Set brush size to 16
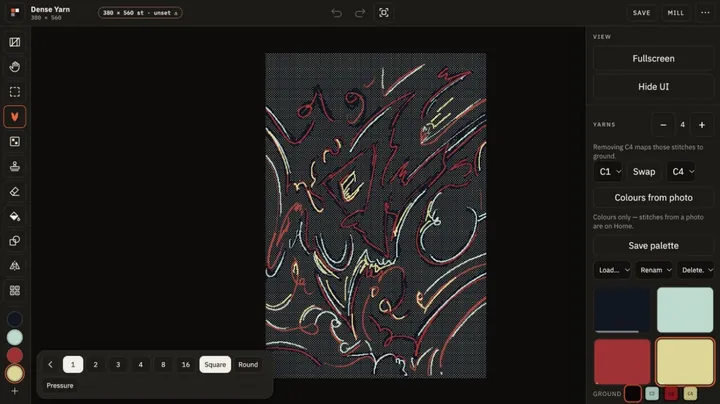Screen dimensions: 720x404 186,365
